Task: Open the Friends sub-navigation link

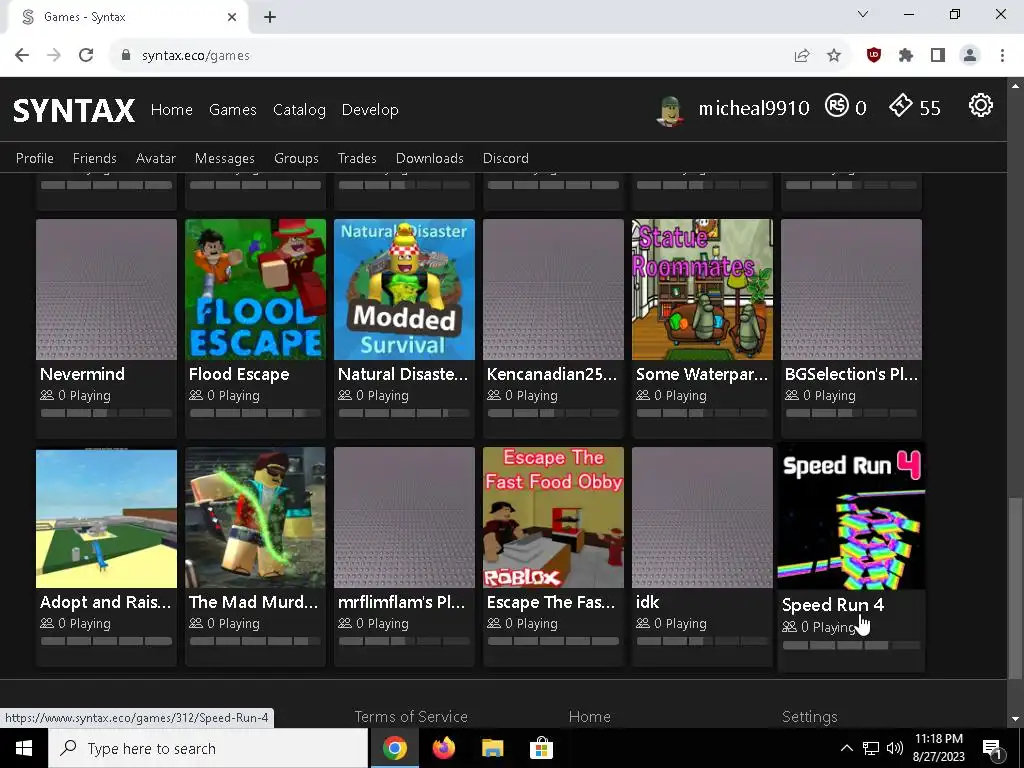Action: [95, 158]
